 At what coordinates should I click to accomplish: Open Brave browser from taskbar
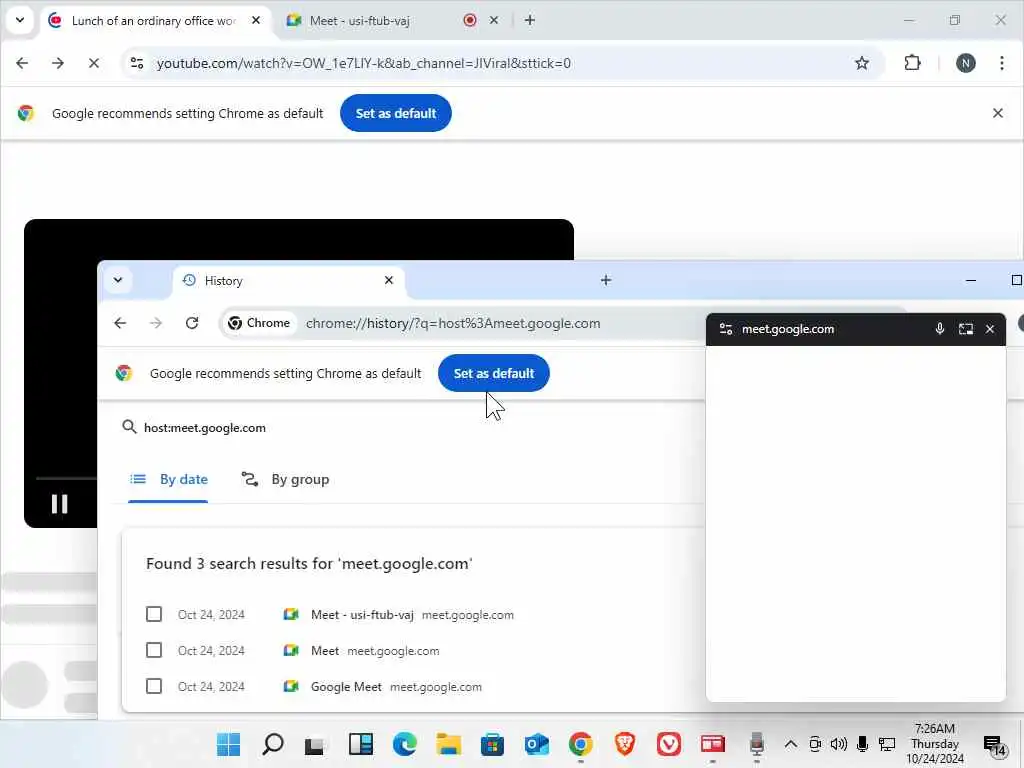pos(625,744)
